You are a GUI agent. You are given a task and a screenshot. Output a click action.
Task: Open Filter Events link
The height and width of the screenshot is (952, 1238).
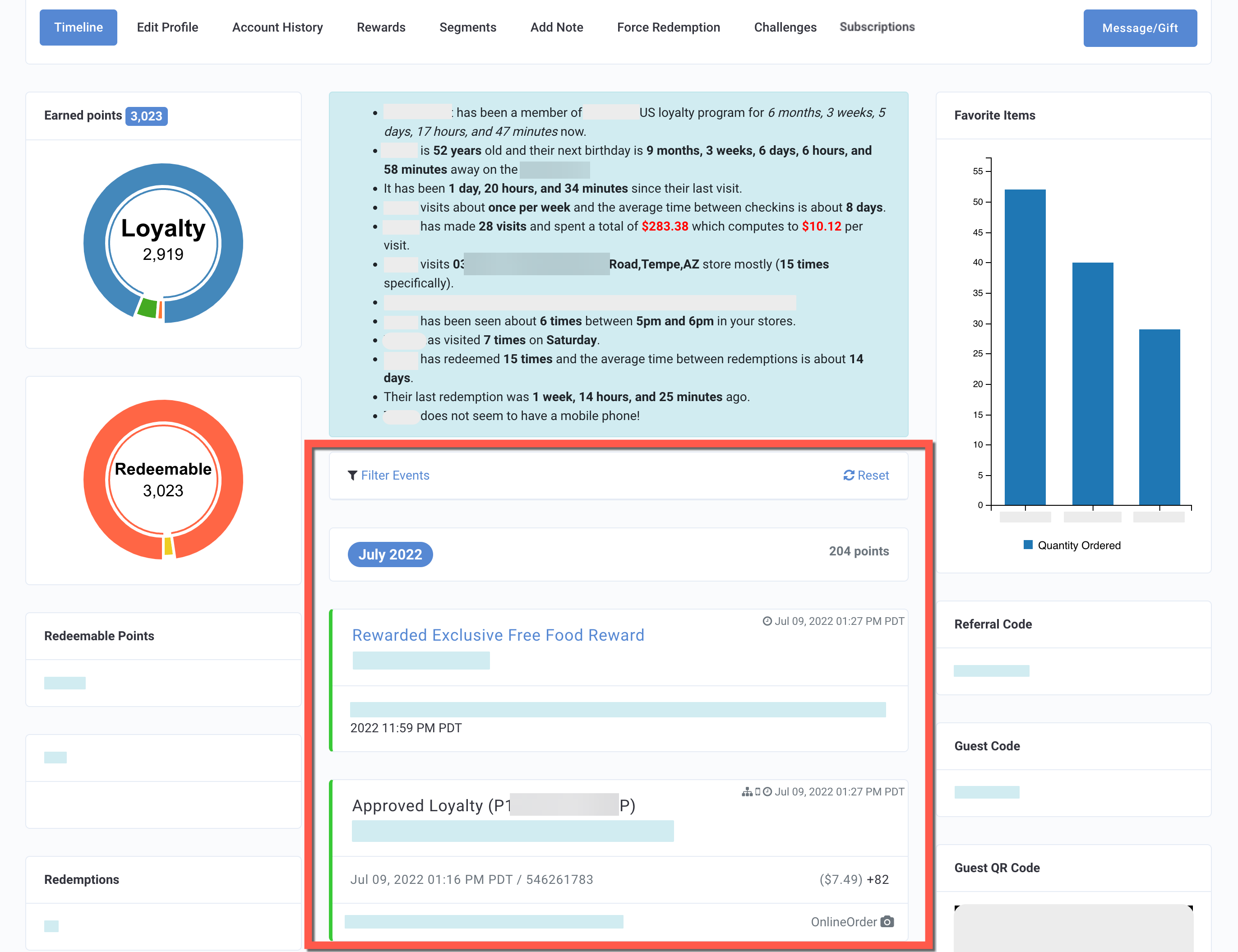point(395,476)
